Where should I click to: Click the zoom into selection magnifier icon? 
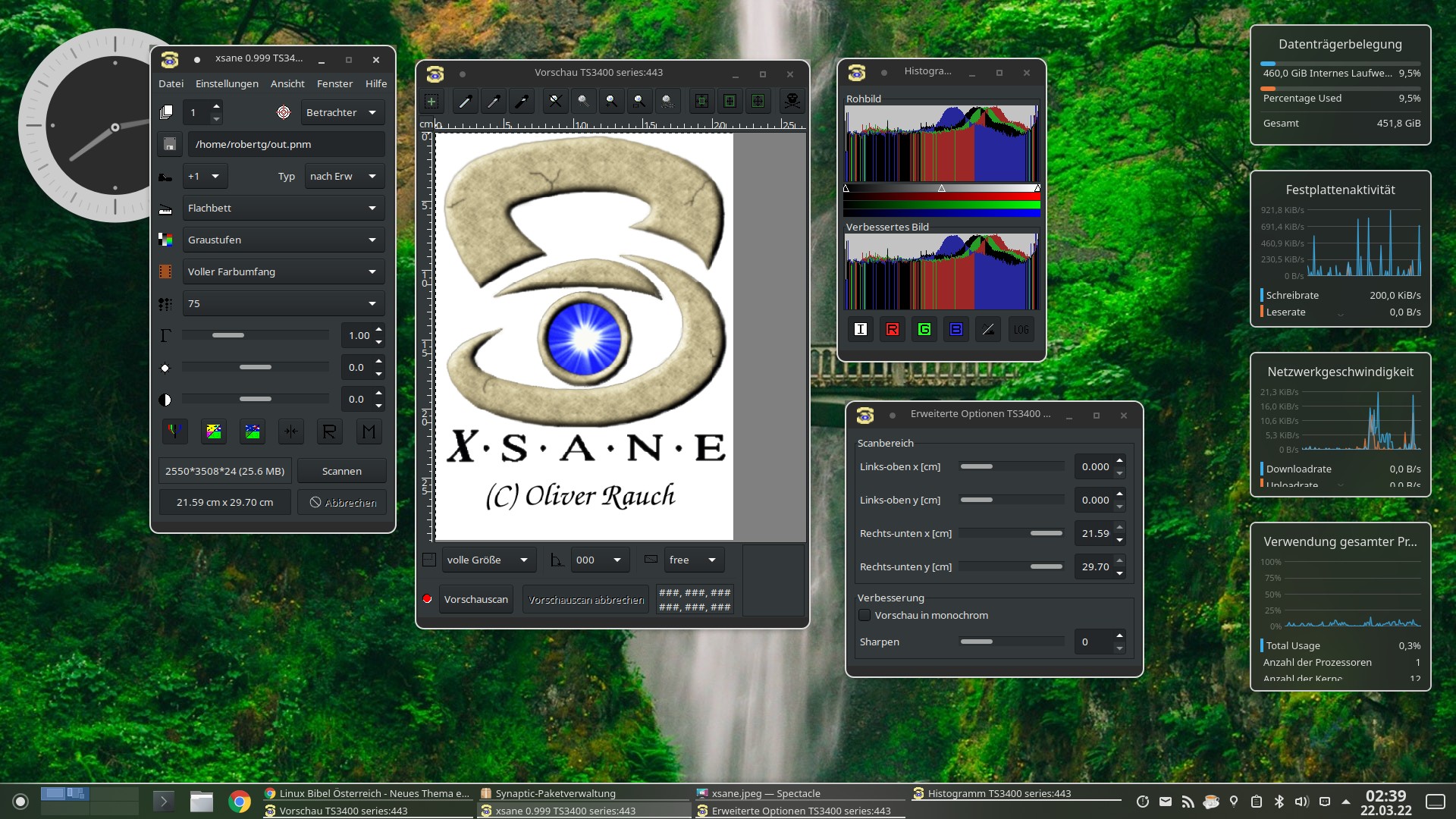[x=639, y=101]
